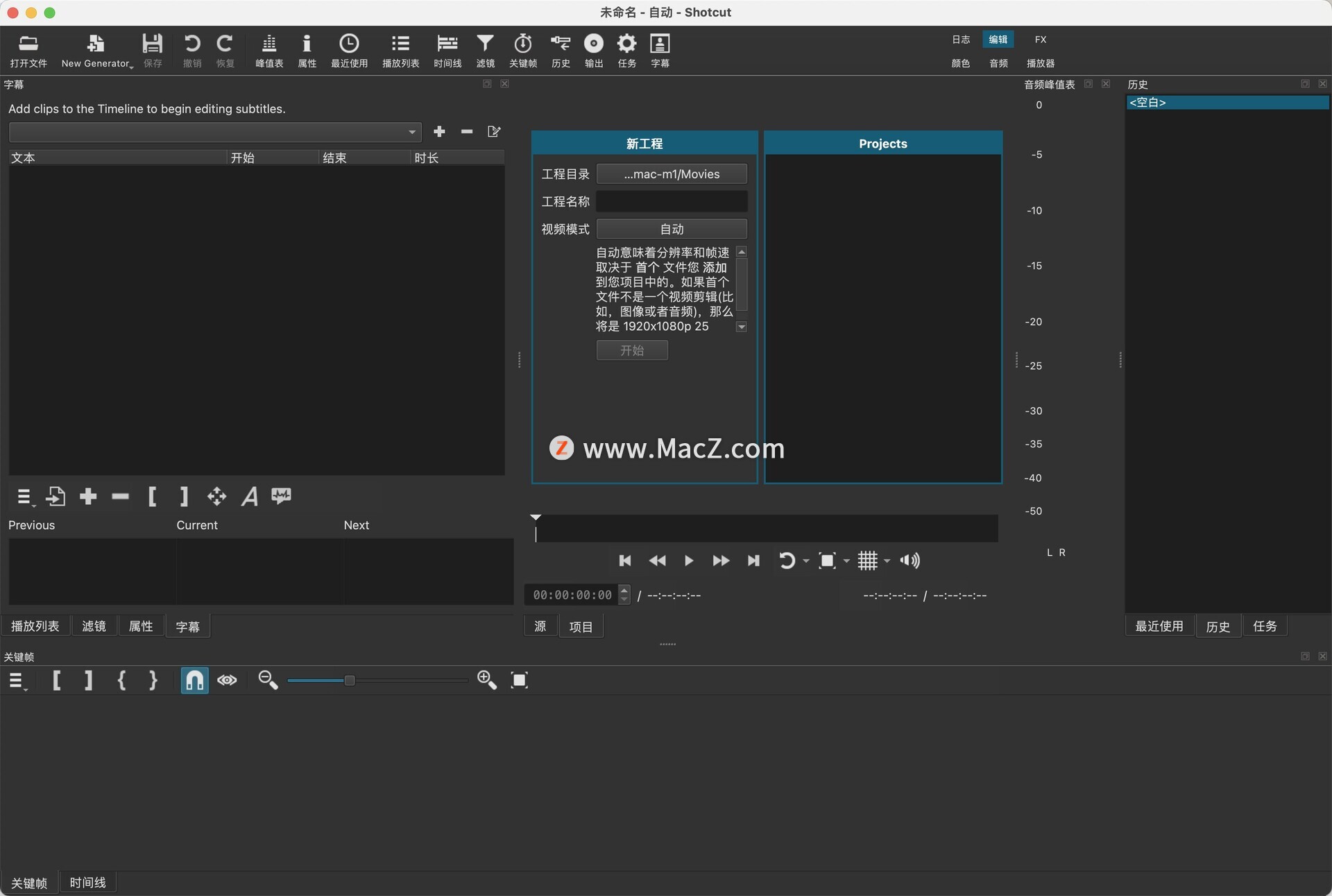Open the zoom level dropdown arrow

coord(846,561)
